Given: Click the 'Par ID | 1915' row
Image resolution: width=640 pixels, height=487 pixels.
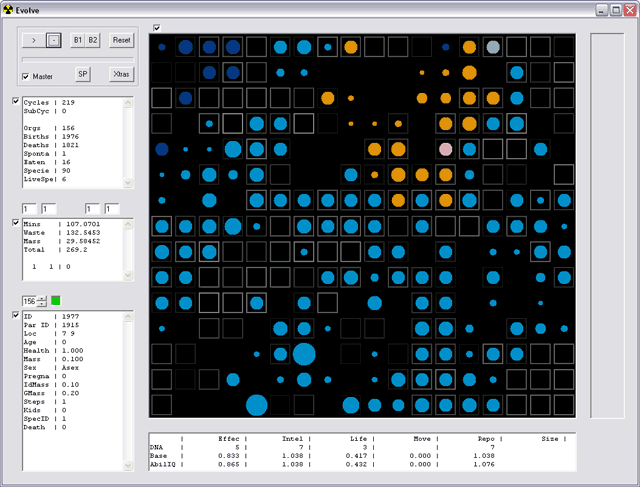Looking at the screenshot, I should tap(51, 325).
